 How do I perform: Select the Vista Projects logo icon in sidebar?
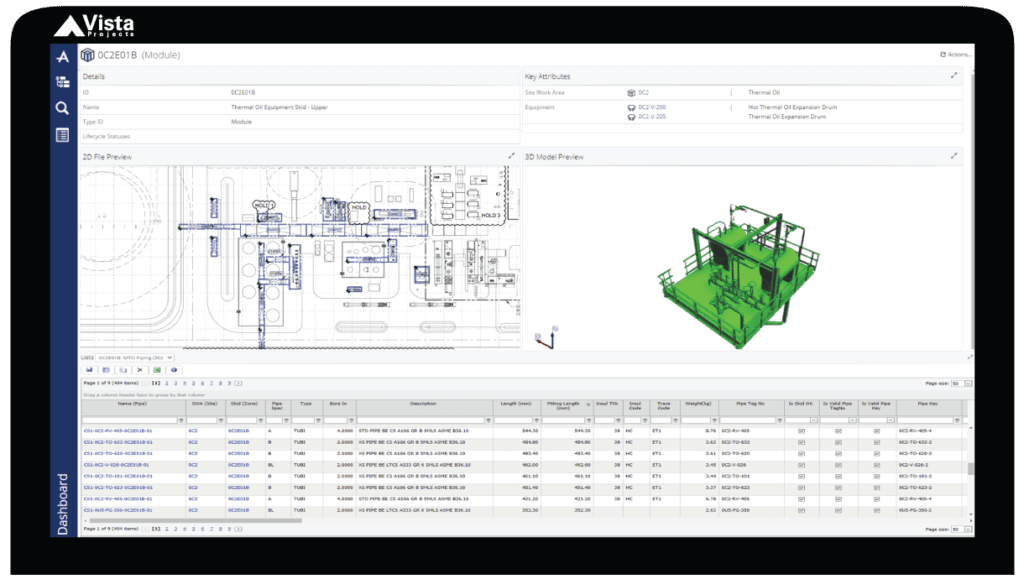point(62,56)
